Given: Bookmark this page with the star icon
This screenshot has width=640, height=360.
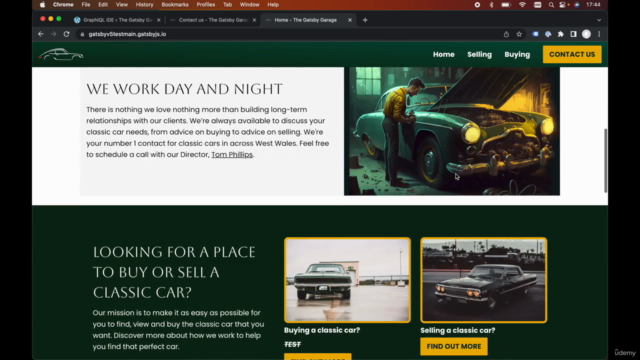Looking at the screenshot, I should point(519,34).
